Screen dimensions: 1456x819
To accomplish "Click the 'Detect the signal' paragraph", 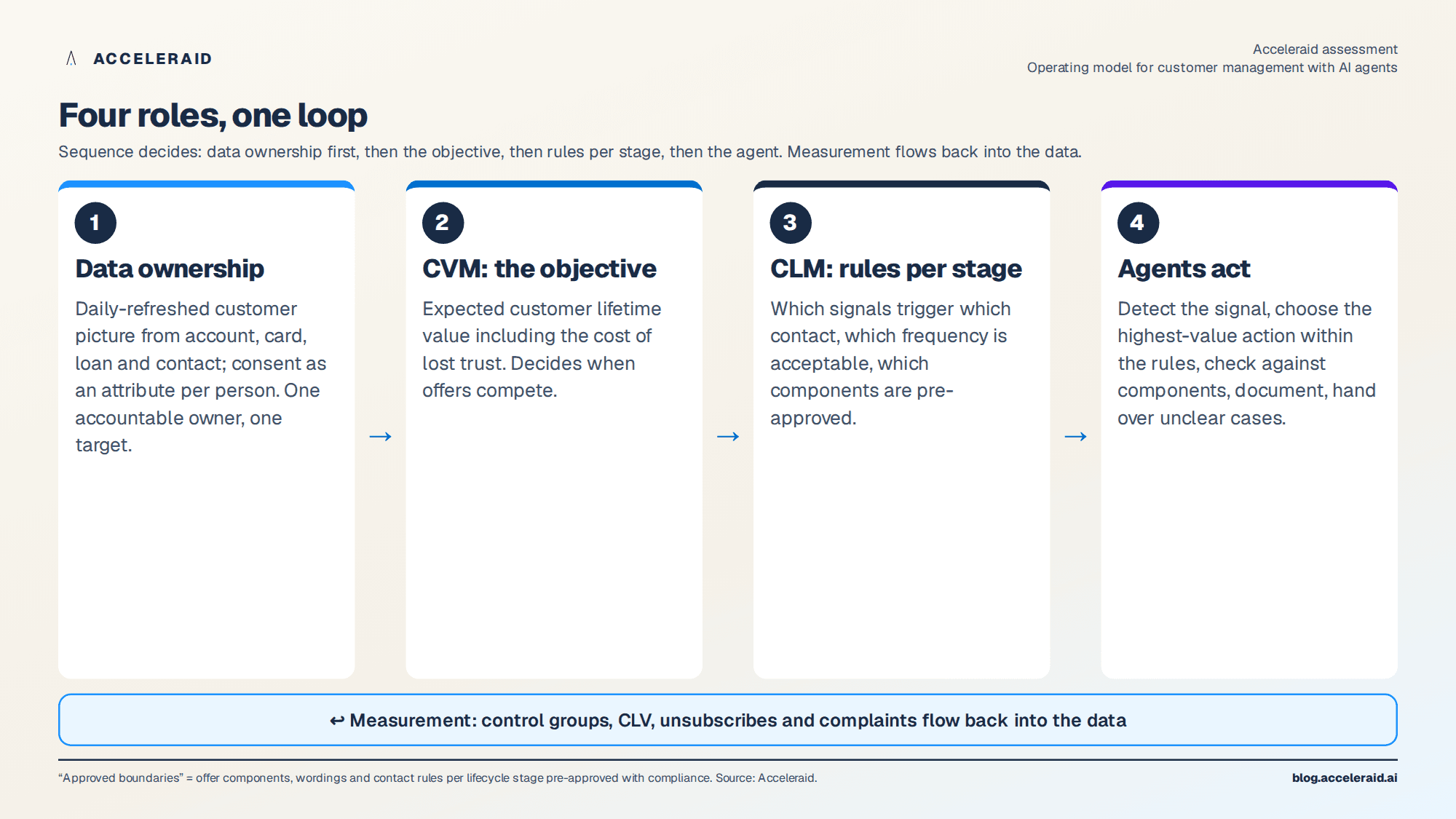I will [x=1246, y=363].
